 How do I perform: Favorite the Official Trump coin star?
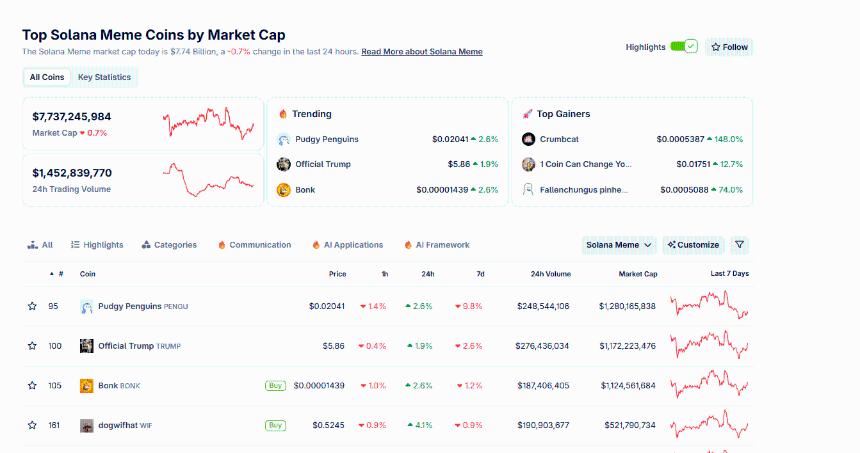click(x=32, y=346)
